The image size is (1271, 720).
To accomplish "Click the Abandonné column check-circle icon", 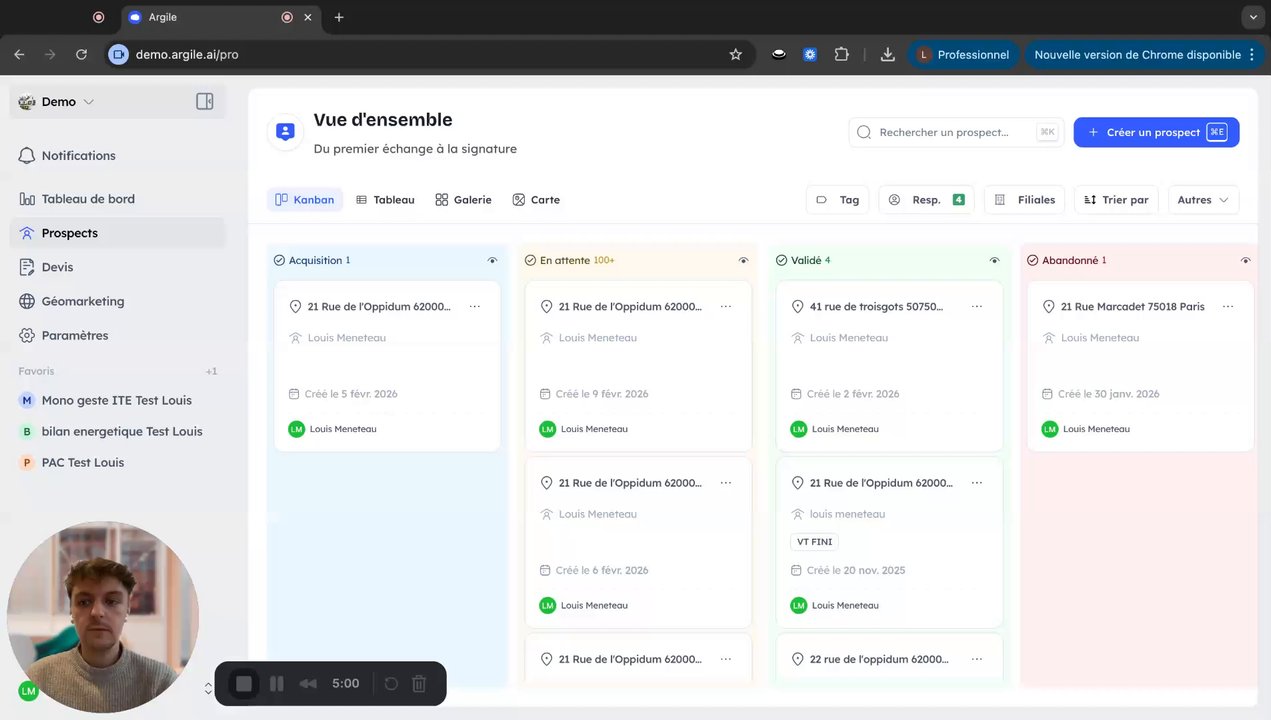I will coord(1032,260).
